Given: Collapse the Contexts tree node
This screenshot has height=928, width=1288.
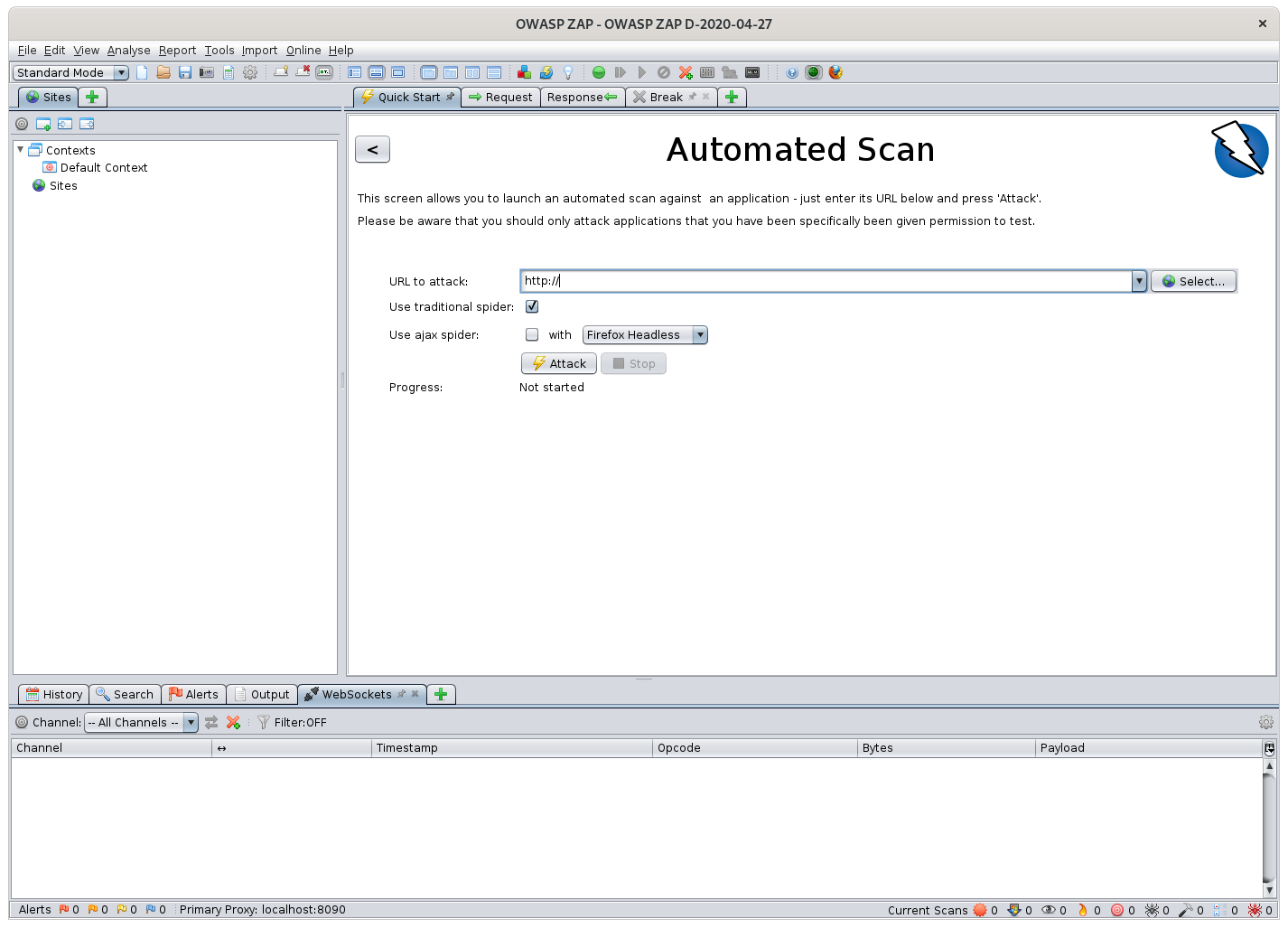Looking at the screenshot, I should 21,150.
